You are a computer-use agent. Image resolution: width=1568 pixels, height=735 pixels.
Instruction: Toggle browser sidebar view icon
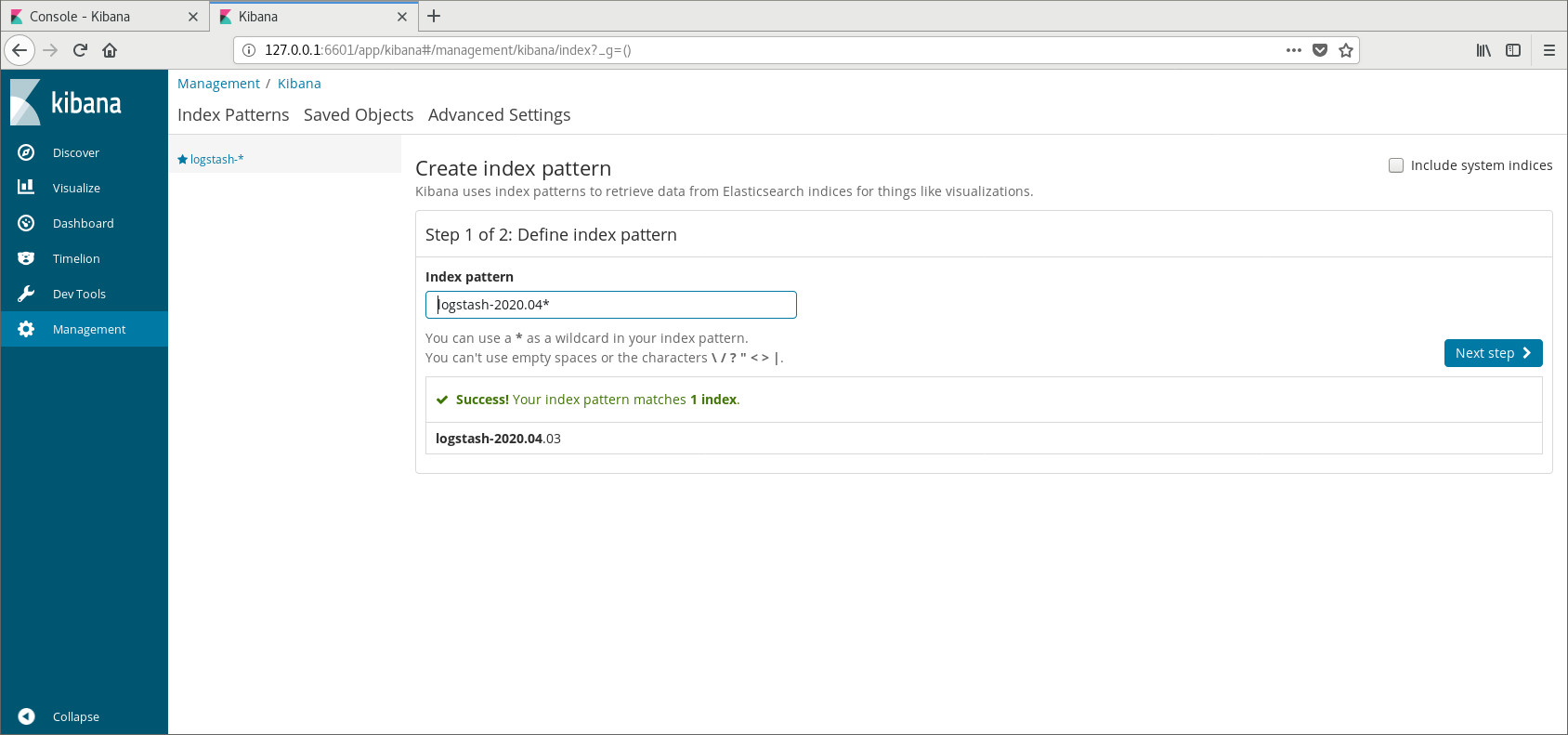point(1513,50)
